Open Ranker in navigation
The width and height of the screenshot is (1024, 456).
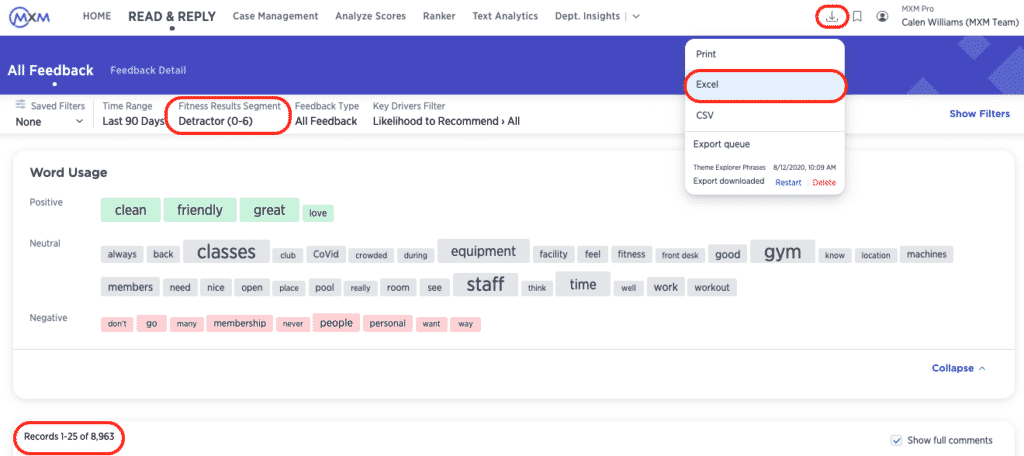[439, 16]
